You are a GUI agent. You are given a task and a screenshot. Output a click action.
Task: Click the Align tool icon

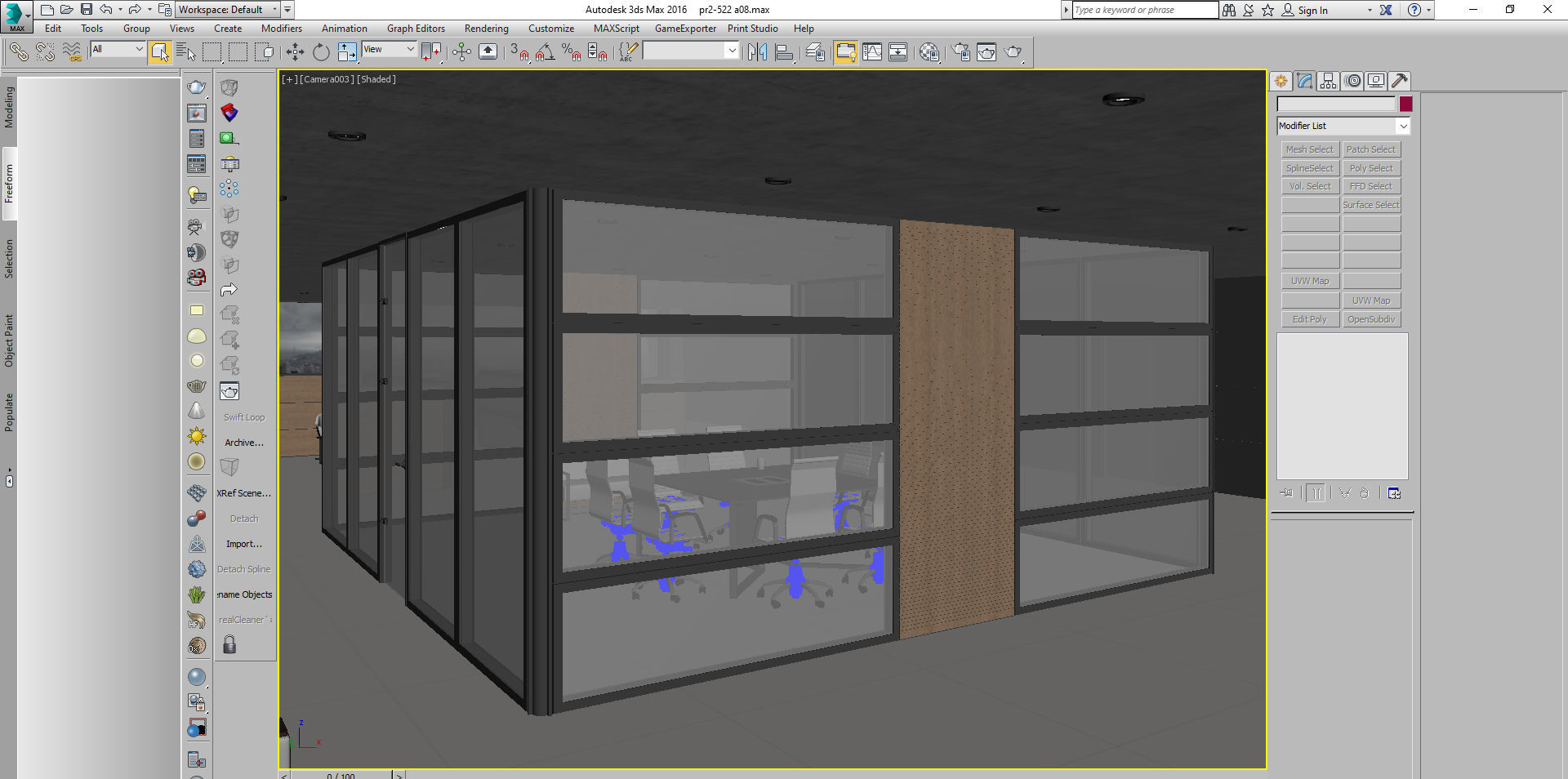[784, 52]
